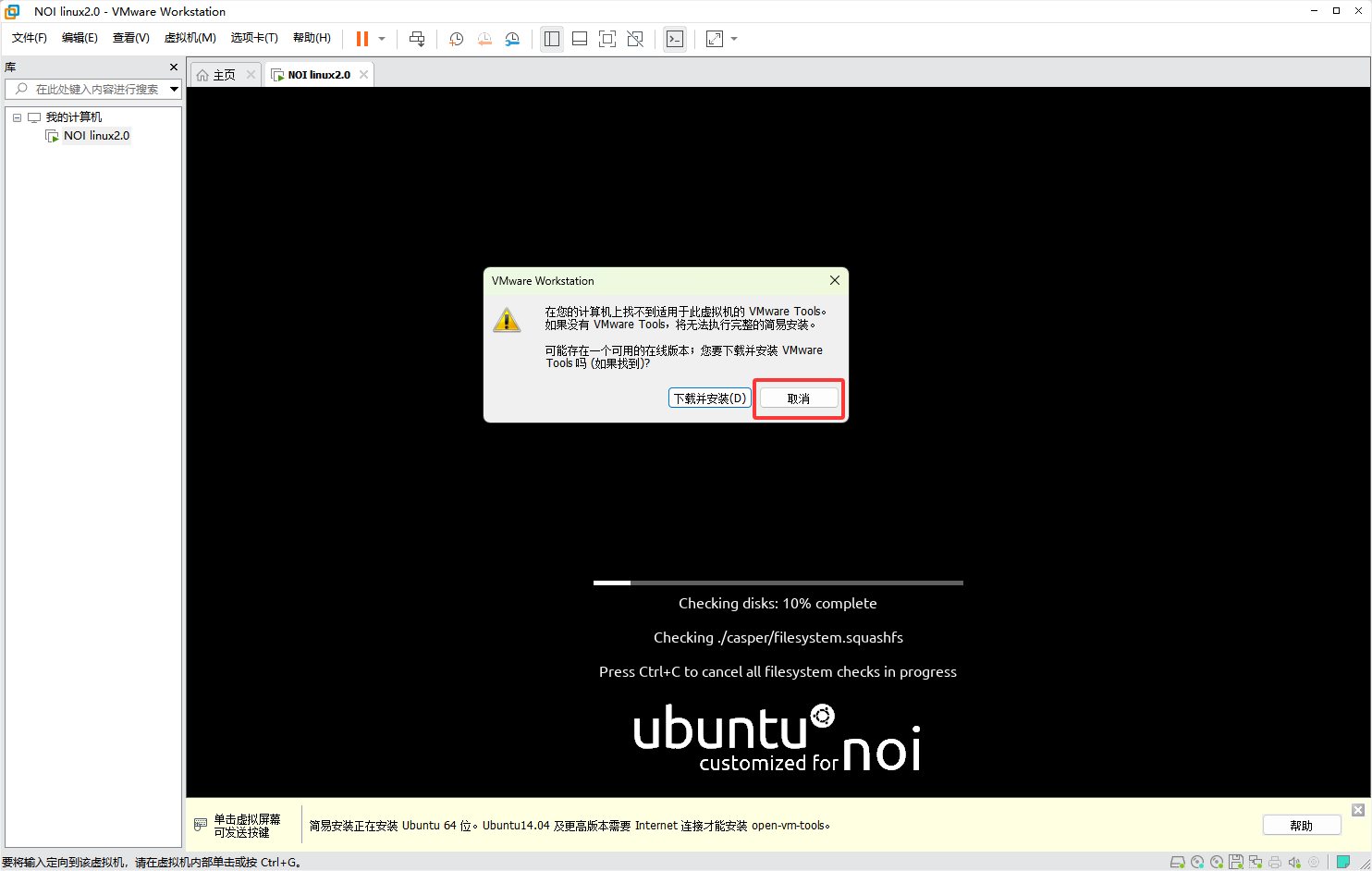
Task: Collapse the 我的计算机 tree node
Action: point(17,117)
